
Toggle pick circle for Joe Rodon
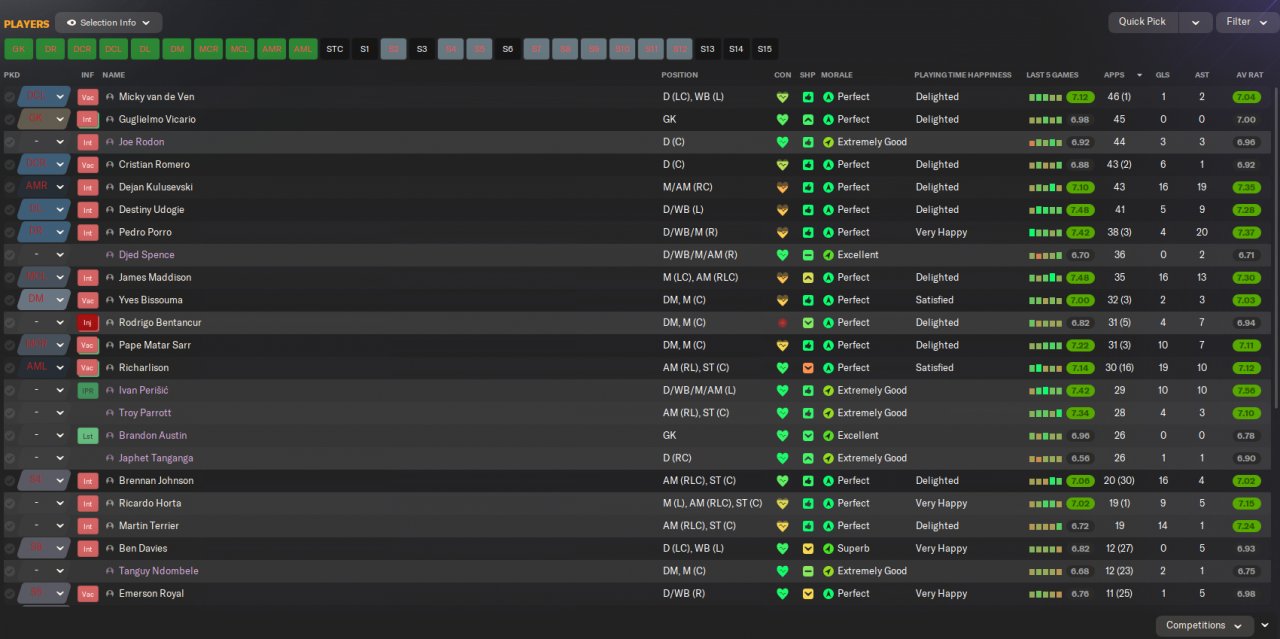(10, 142)
